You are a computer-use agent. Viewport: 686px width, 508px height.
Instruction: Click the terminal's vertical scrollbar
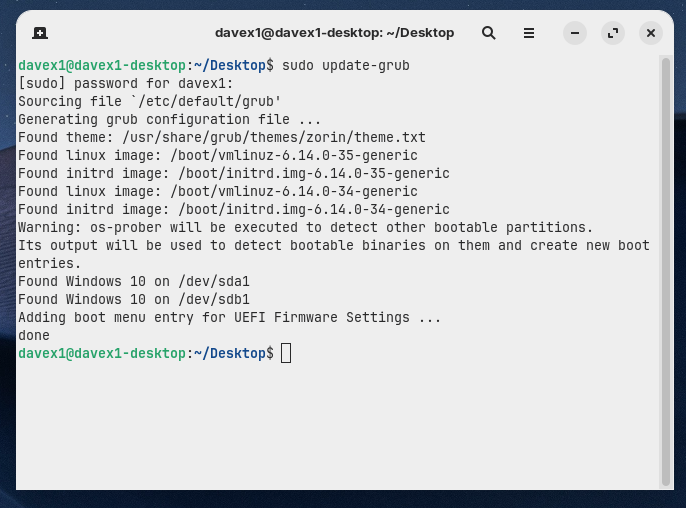tap(666, 270)
